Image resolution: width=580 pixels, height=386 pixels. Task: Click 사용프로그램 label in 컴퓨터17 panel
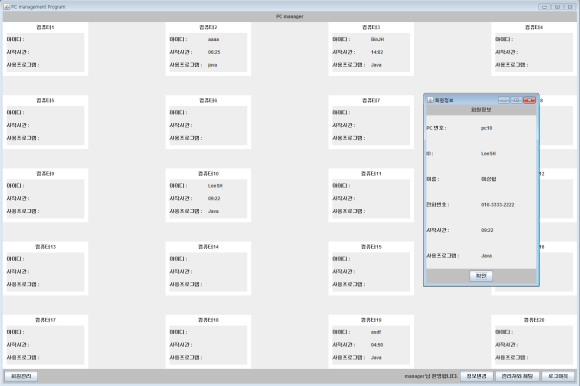pyautogui.click(x=23, y=358)
